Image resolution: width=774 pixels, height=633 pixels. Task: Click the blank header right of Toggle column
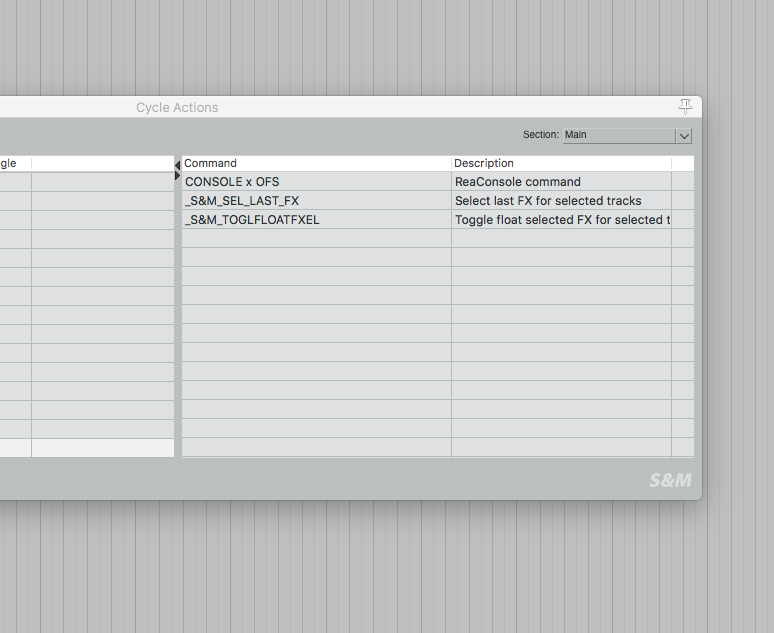(x=102, y=163)
